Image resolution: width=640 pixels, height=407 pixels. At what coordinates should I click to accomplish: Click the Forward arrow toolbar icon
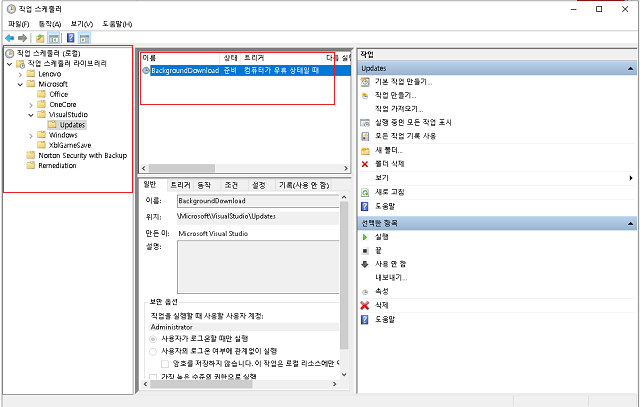22,38
